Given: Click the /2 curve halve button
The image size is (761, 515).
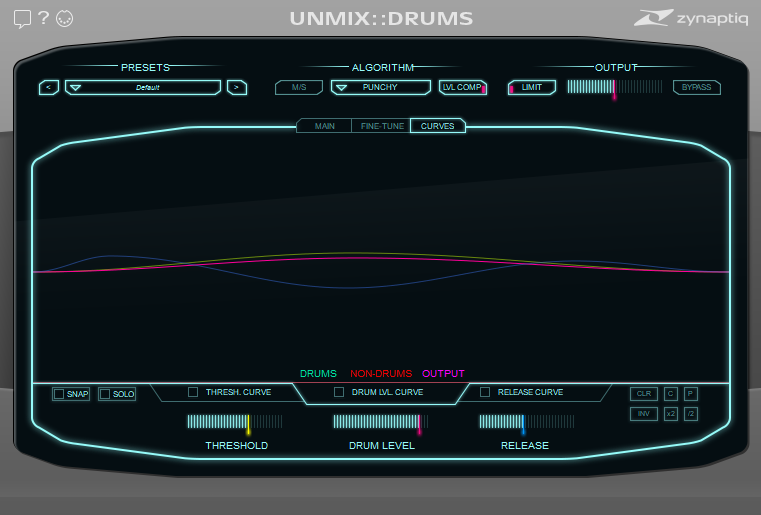Looking at the screenshot, I should pyautogui.click(x=691, y=414).
